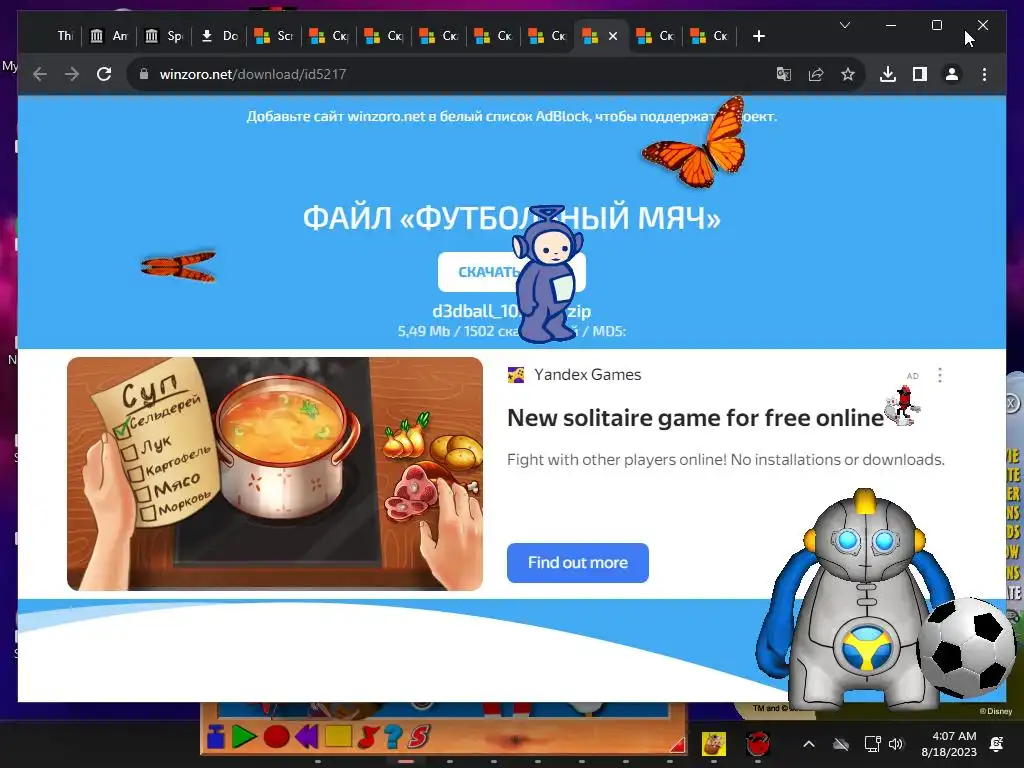Open "New solitaire game for free online" headline
1024x768 pixels.
tap(696, 418)
